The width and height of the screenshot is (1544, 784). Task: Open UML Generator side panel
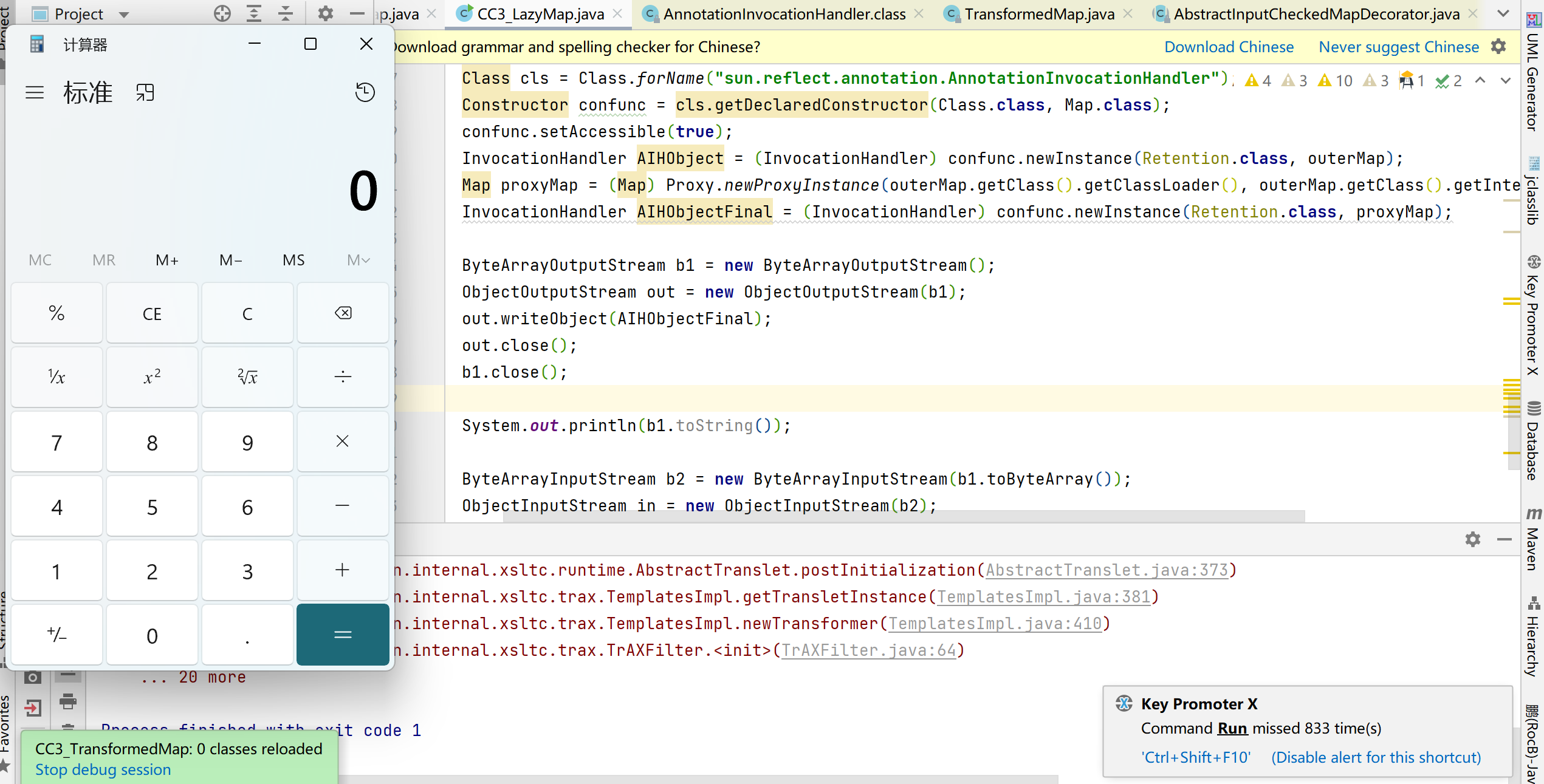pos(1533,73)
